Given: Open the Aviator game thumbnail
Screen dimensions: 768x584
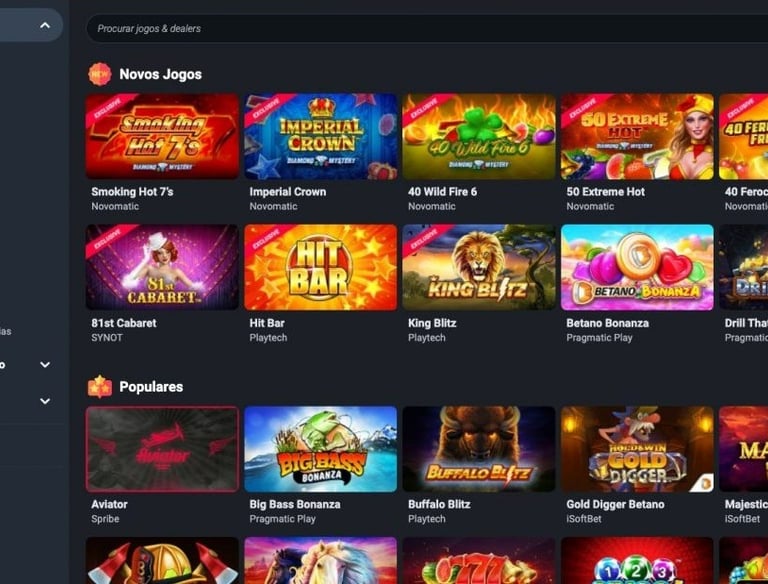Looking at the screenshot, I should [x=162, y=449].
